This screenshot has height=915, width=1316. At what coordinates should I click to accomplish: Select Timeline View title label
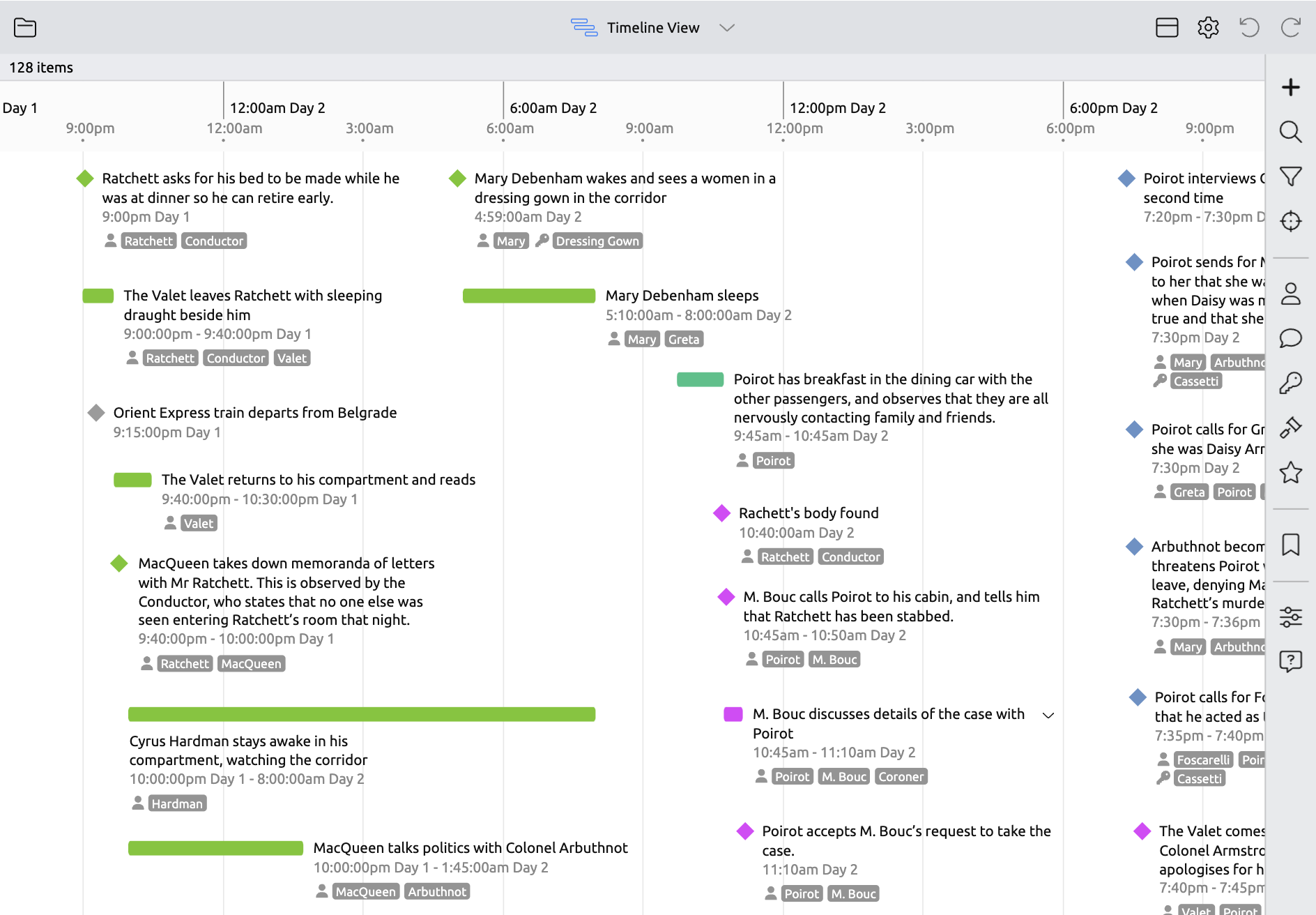pyautogui.click(x=653, y=27)
